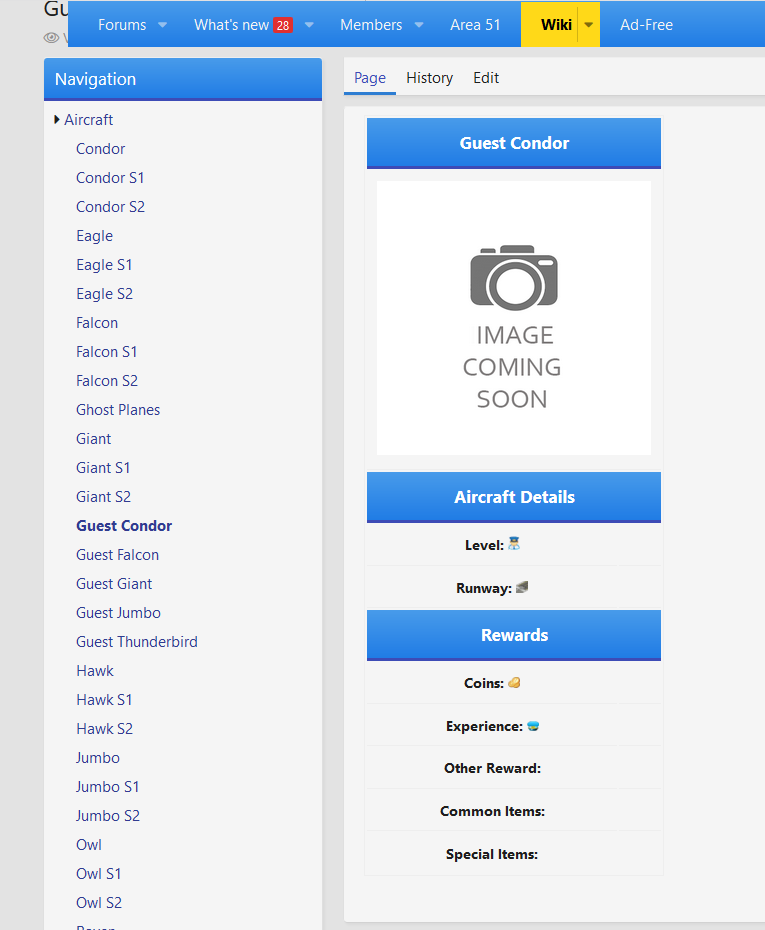The height and width of the screenshot is (930, 765).
Task: Open the Guest Thunderbird page
Action: click(x=136, y=642)
